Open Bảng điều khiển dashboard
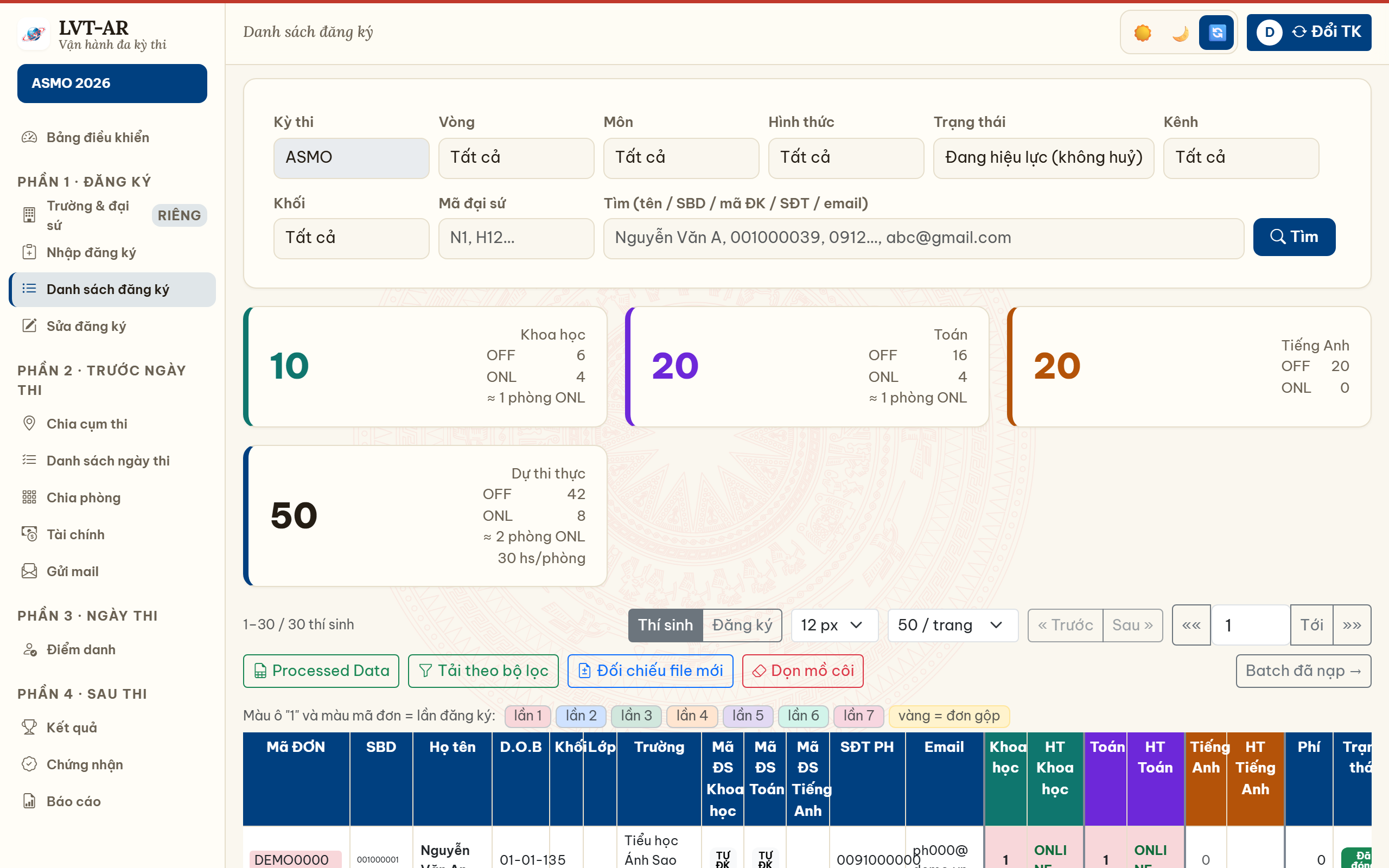This screenshot has height=868, width=1389. [112, 137]
